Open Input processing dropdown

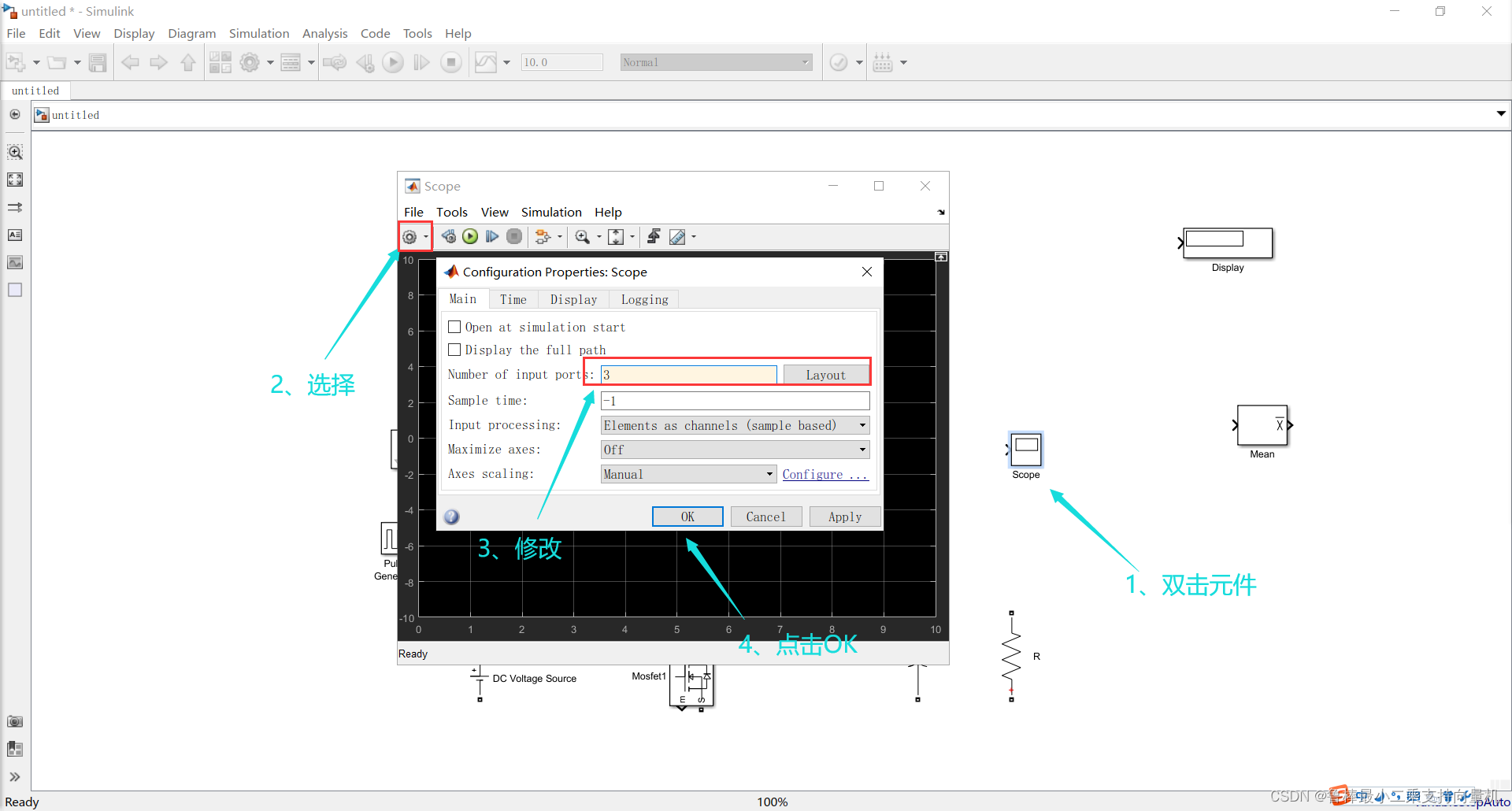[x=735, y=425]
